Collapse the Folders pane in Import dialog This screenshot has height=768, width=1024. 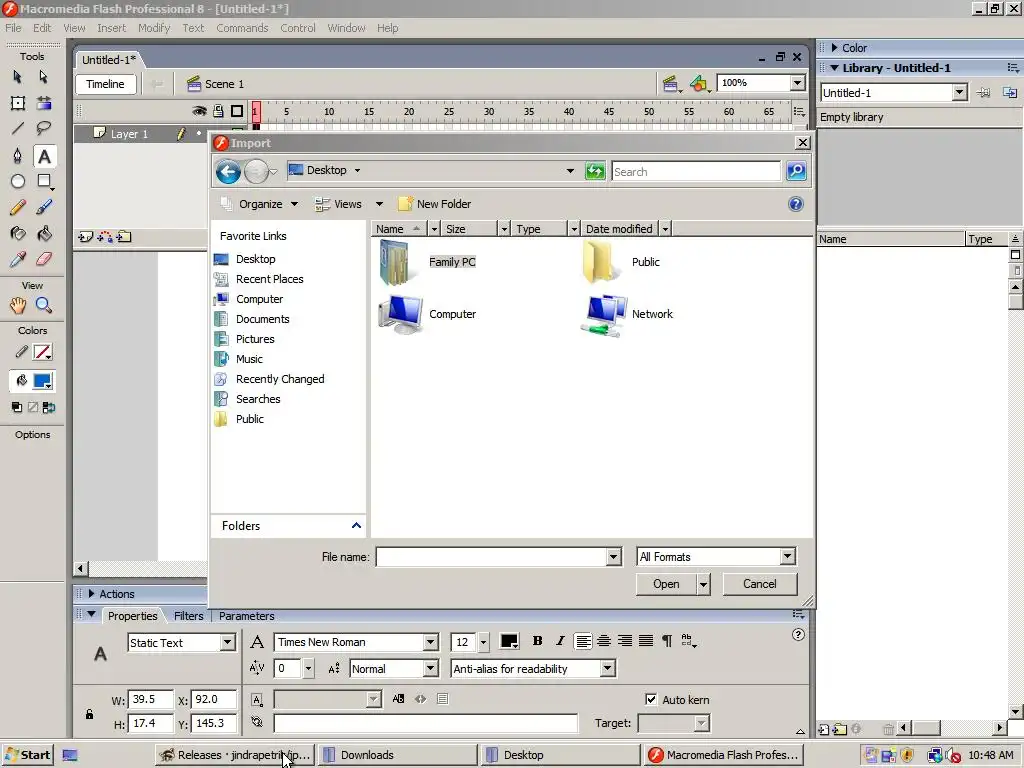tap(357, 526)
